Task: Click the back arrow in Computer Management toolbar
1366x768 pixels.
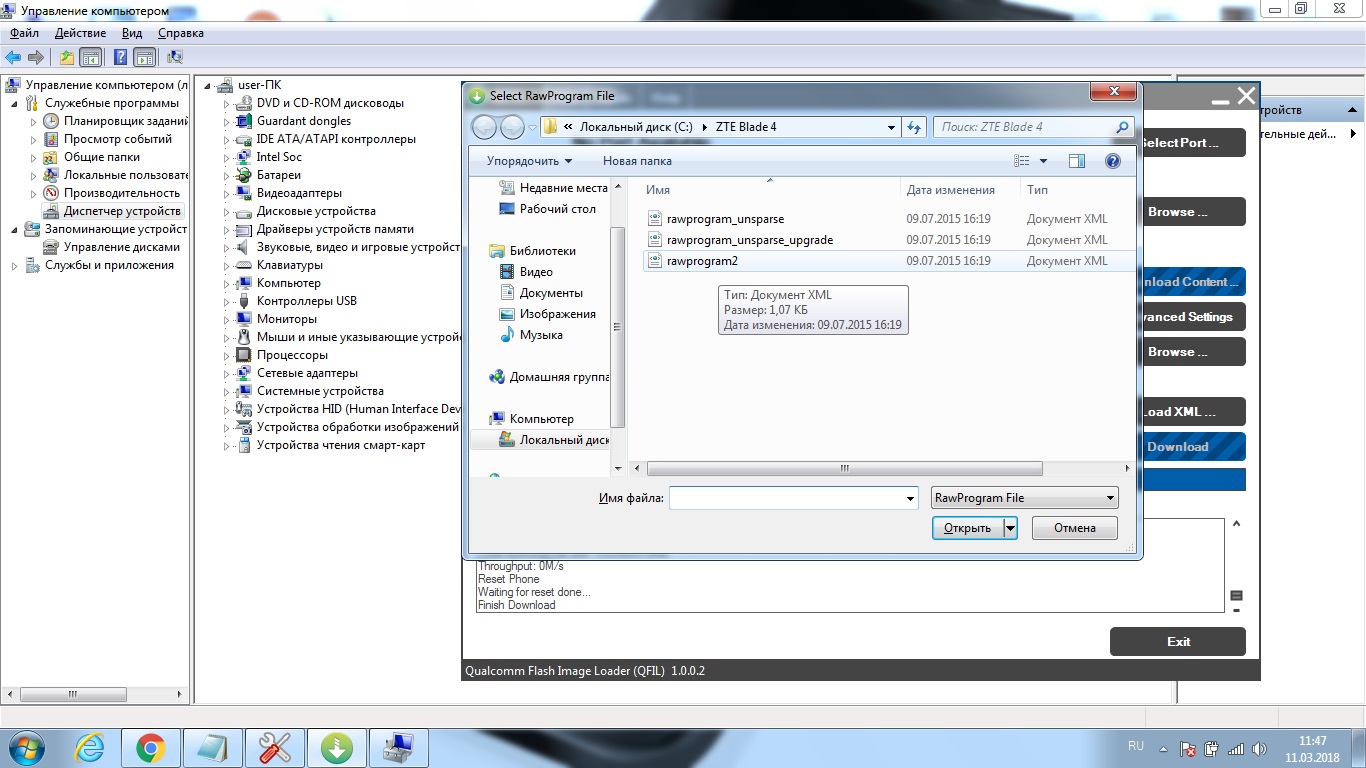Action: 13,57
